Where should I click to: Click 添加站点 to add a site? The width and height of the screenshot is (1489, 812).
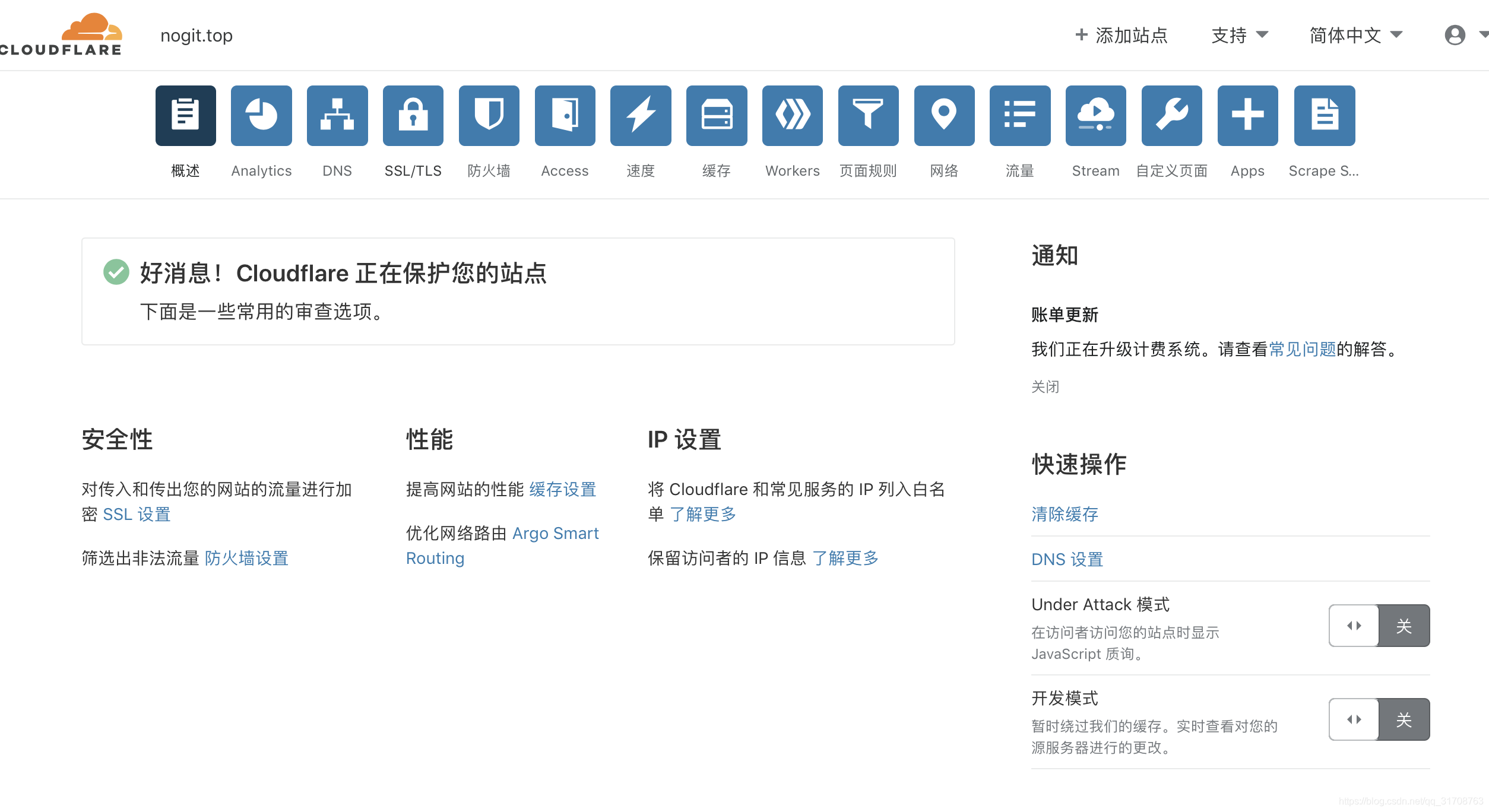coord(1121,35)
